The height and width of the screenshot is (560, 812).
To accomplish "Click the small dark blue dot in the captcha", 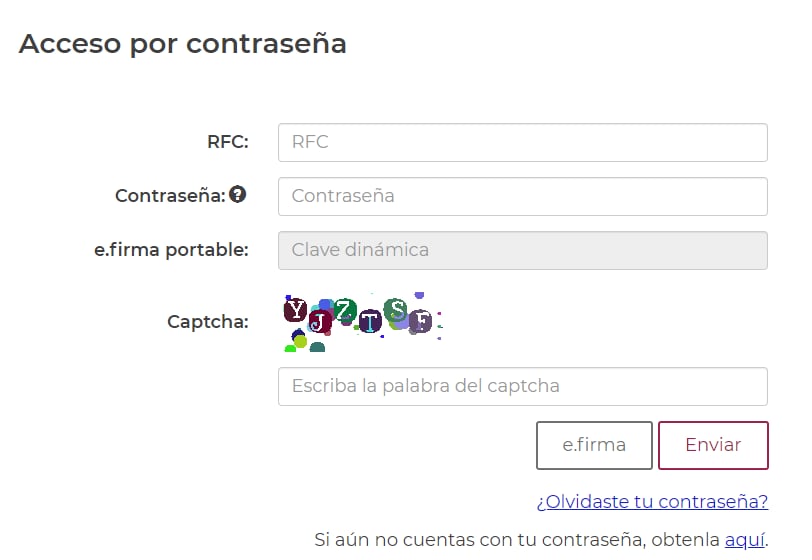I will coord(297,332).
